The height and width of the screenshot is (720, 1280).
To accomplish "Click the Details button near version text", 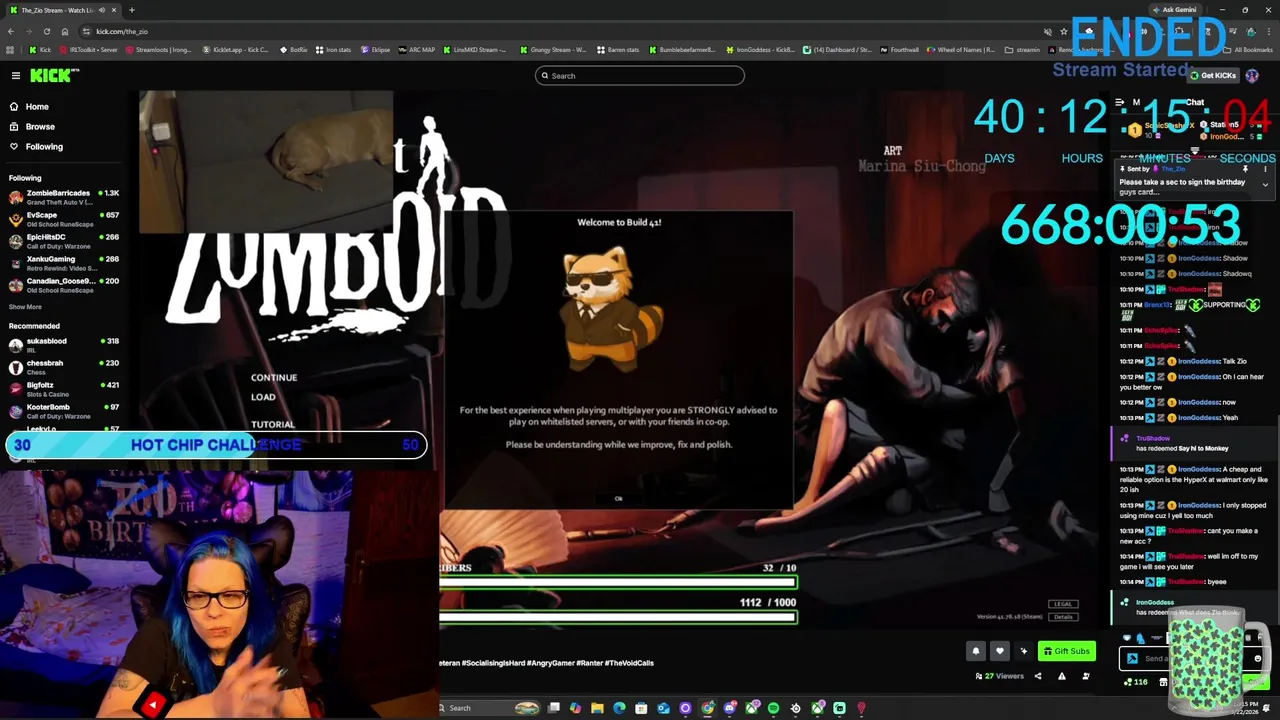I will pos(1062,617).
